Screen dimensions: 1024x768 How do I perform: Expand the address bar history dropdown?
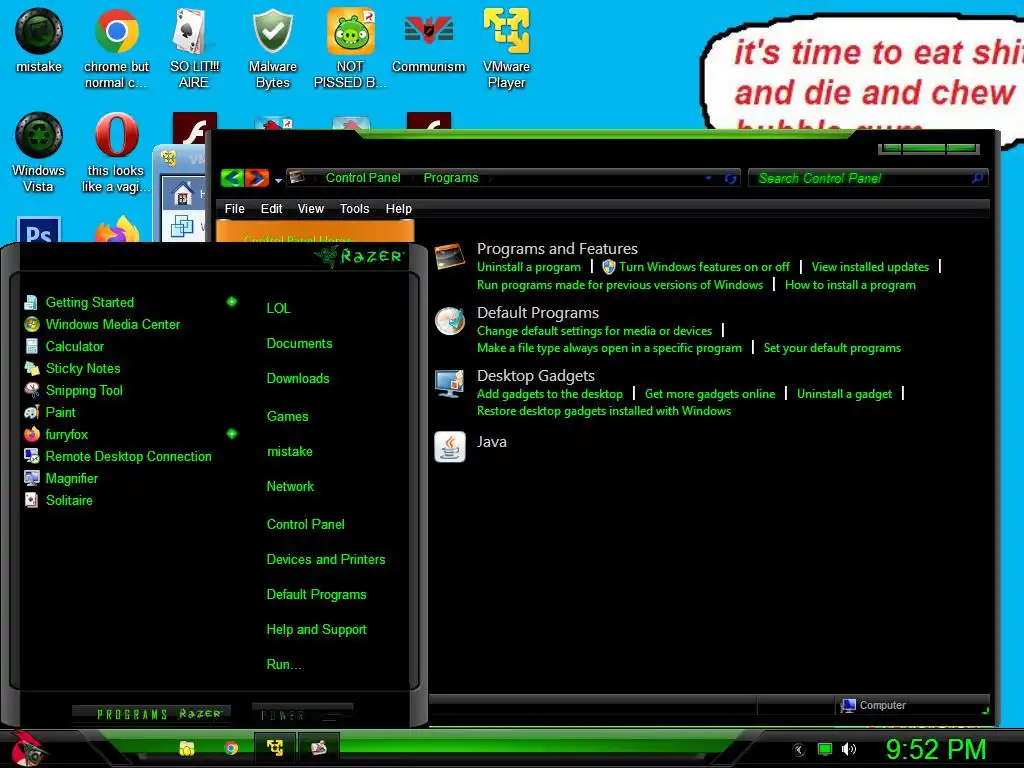(x=709, y=178)
